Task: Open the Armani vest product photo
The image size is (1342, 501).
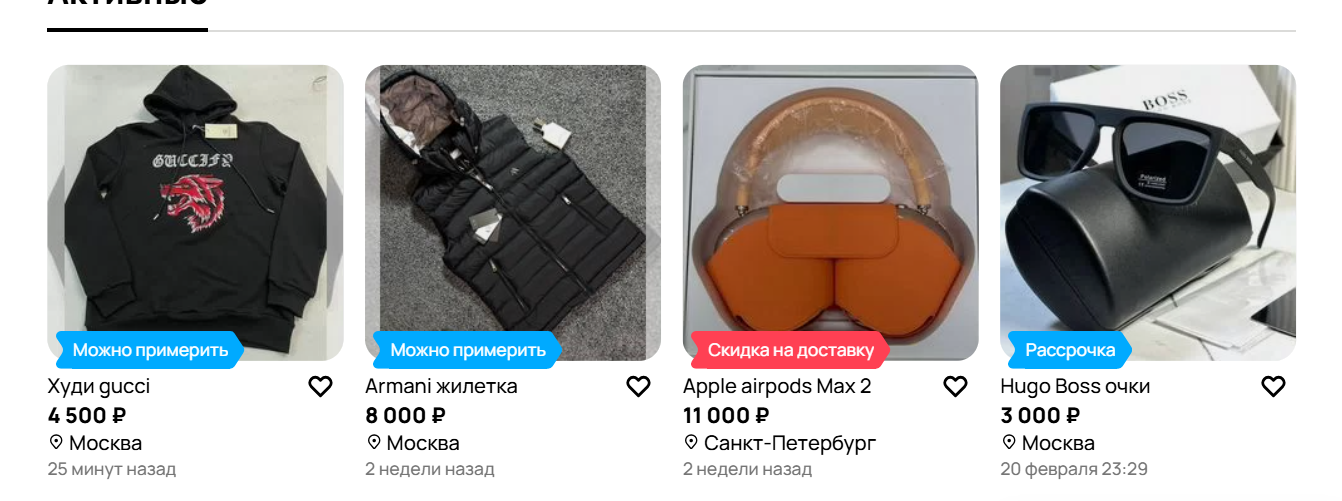Action: coord(513,213)
